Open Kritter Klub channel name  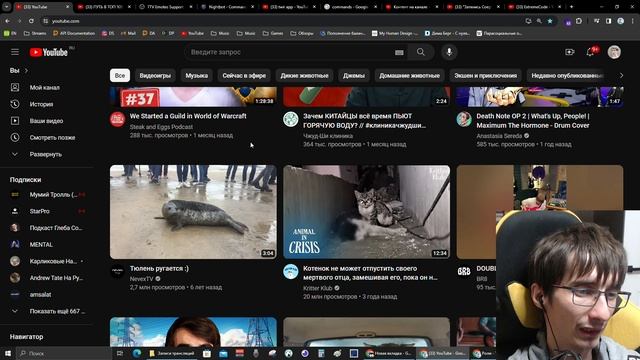(318, 288)
